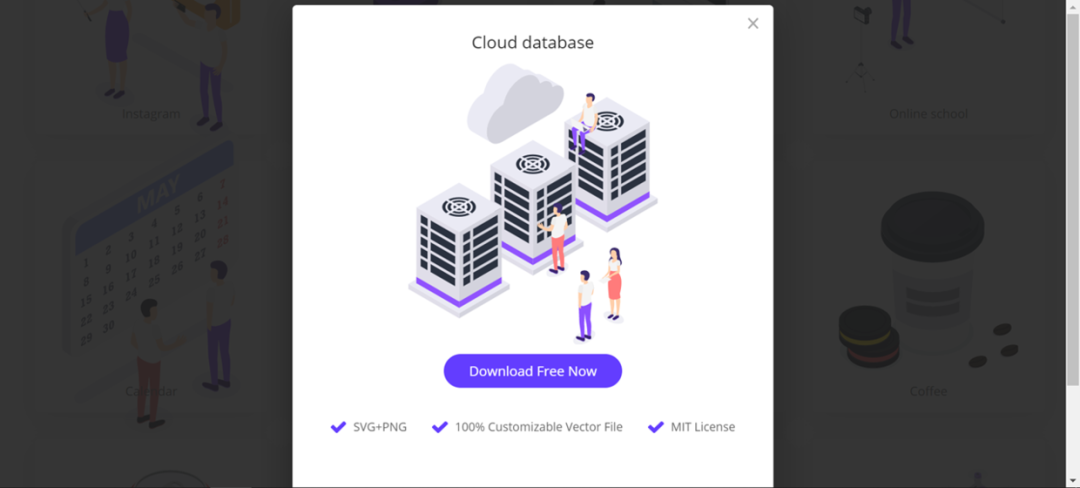Open the dimmed Coffee illustration thumbnail
1080x488 pixels.
(928, 289)
